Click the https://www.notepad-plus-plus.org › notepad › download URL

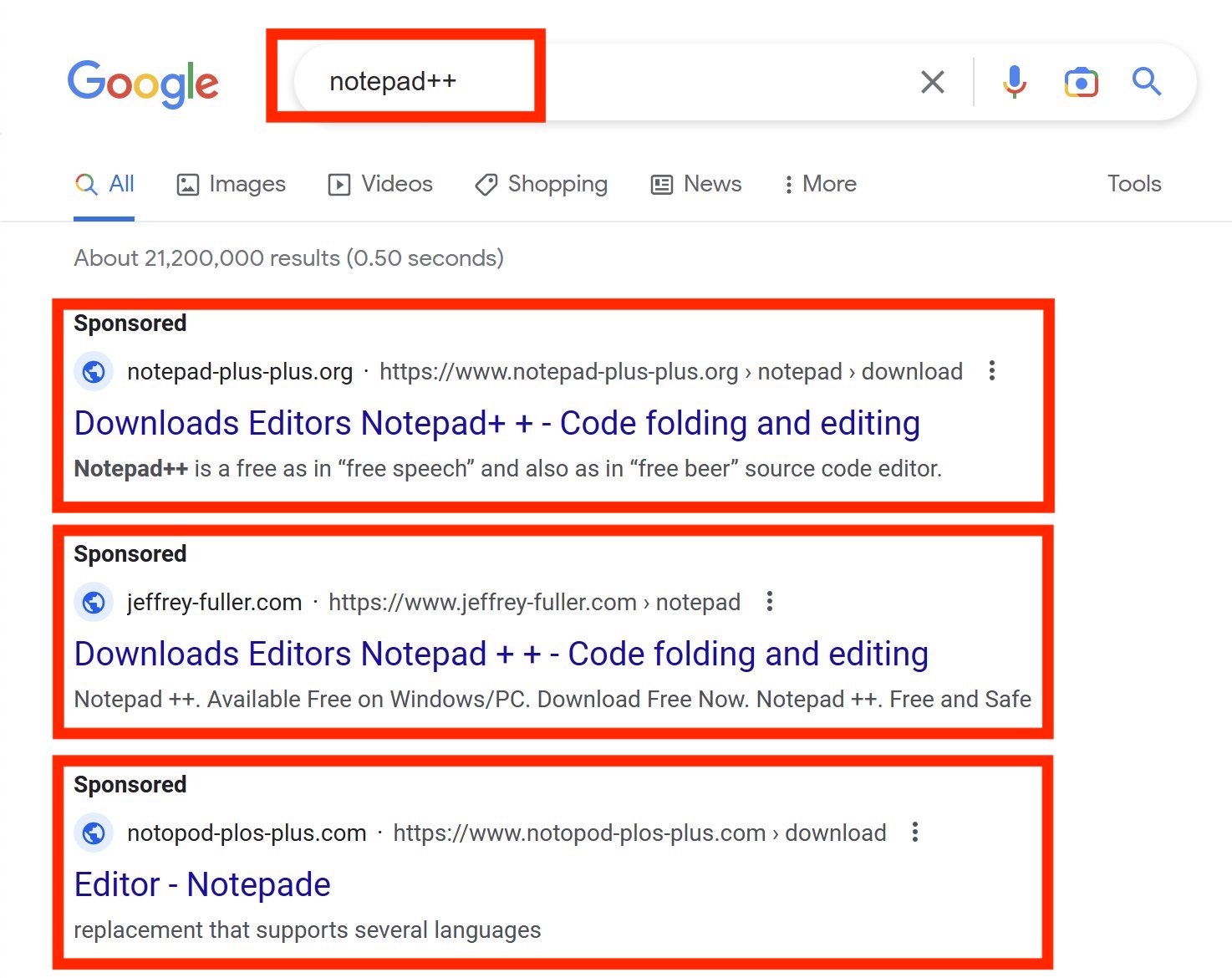coord(671,371)
